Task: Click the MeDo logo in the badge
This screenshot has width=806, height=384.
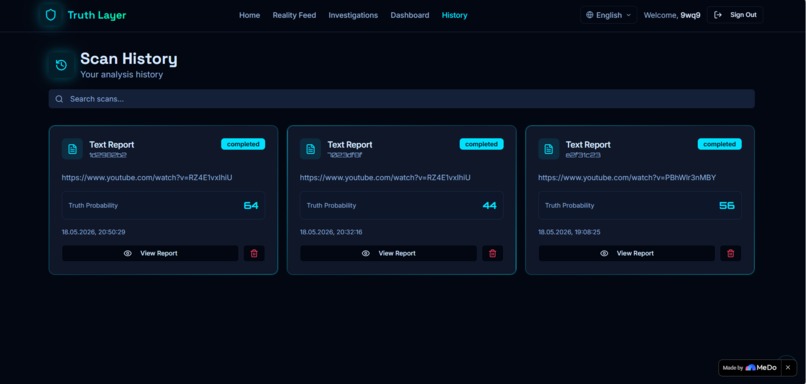Action: [x=761, y=368]
